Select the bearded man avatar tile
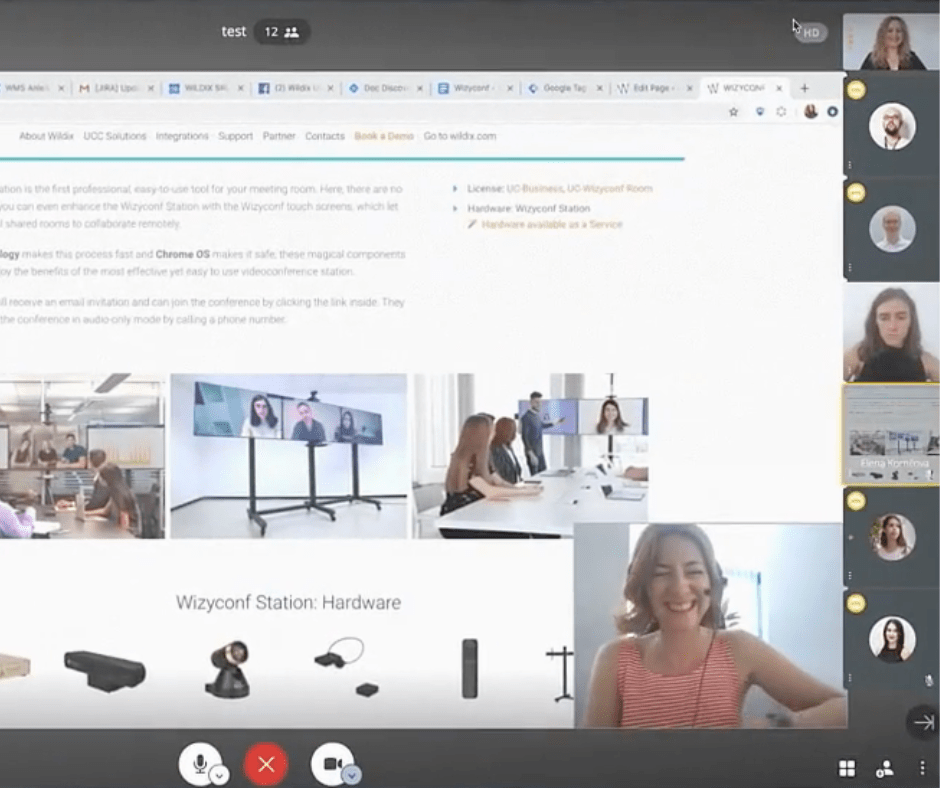The width and height of the screenshot is (940, 788). [892, 126]
